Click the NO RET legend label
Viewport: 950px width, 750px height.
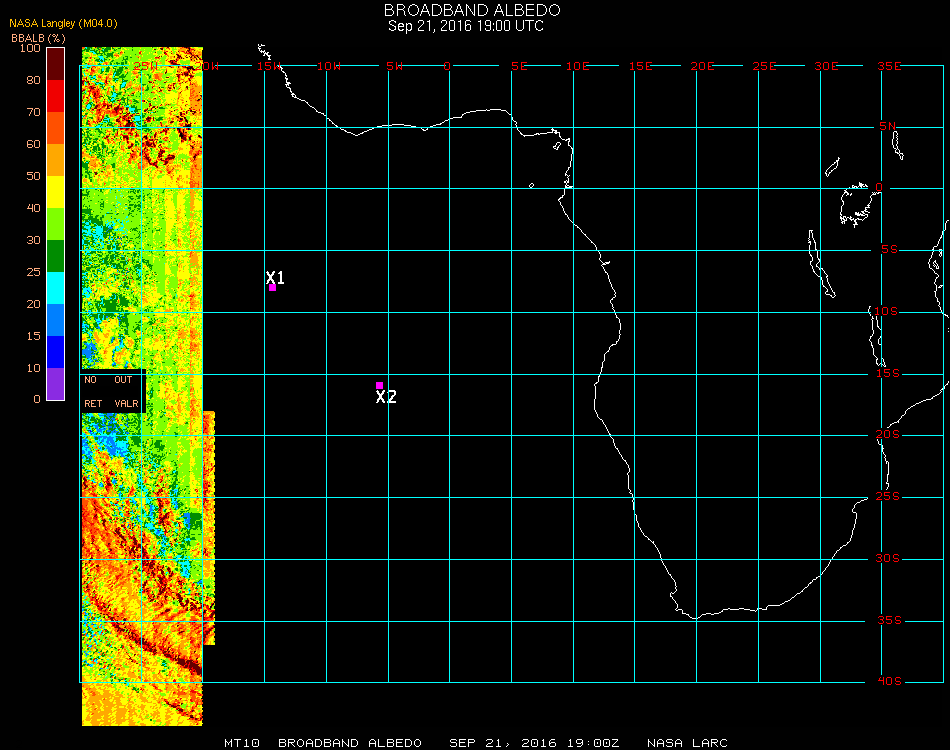point(92,392)
